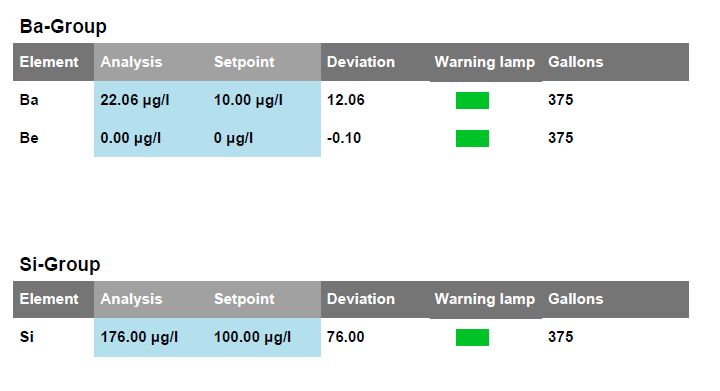Click the Ba-Group section title

pyautogui.click(x=63, y=27)
